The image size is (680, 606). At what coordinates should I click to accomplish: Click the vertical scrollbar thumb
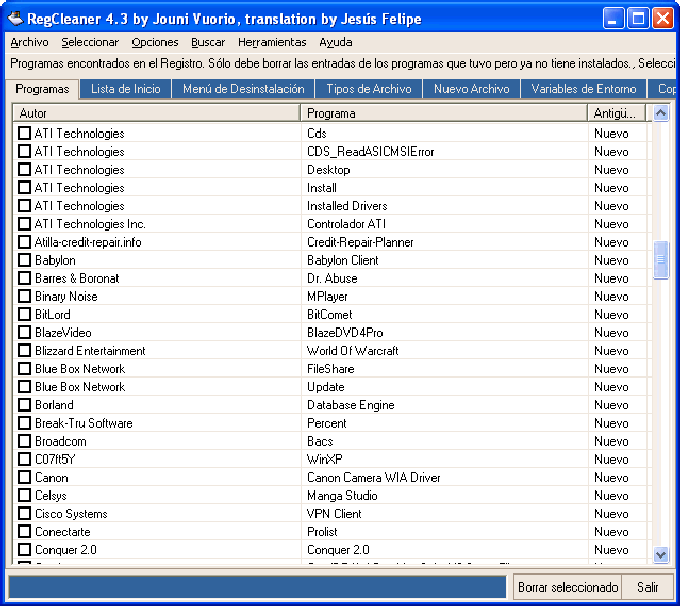(660, 260)
